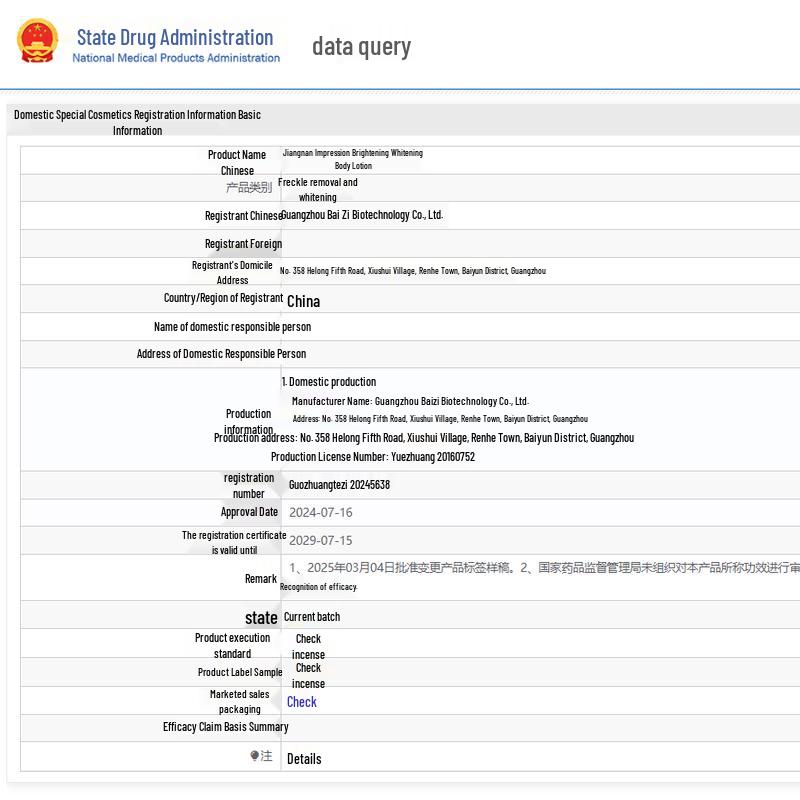Click the 'state' label
800x800 pixels.
261,618
